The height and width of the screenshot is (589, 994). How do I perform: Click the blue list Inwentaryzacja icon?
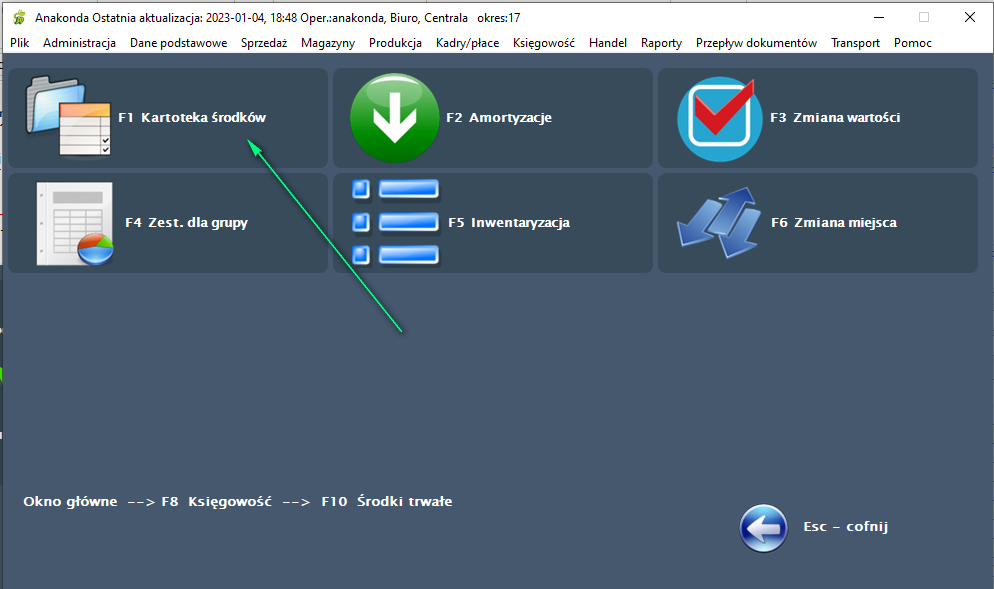[x=396, y=222]
